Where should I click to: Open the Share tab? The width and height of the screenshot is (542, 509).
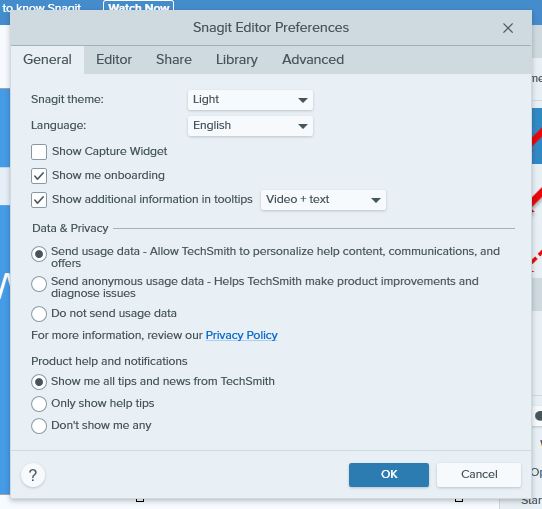click(x=174, y=59)
